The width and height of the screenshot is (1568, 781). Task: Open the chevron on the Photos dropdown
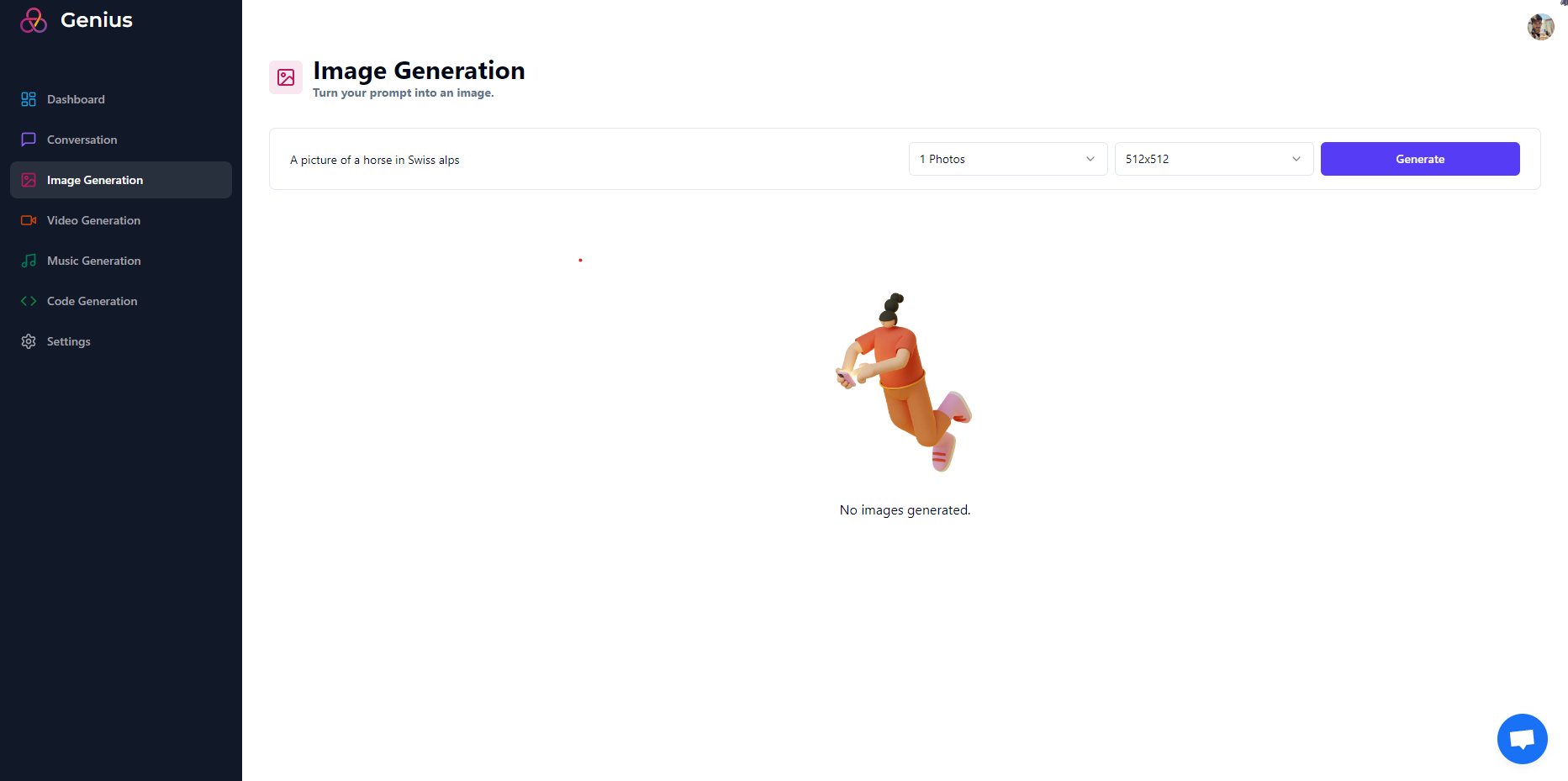1090,159
